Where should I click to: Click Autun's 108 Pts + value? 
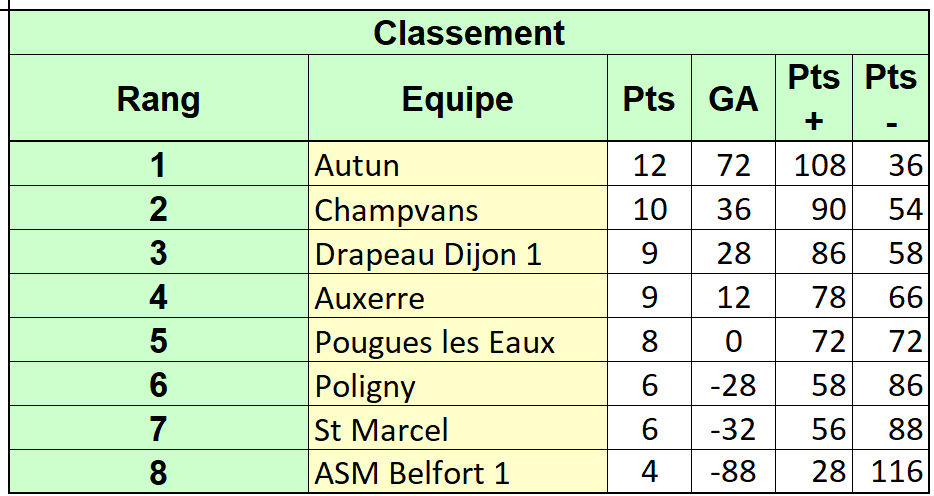[x=814, y=164]
